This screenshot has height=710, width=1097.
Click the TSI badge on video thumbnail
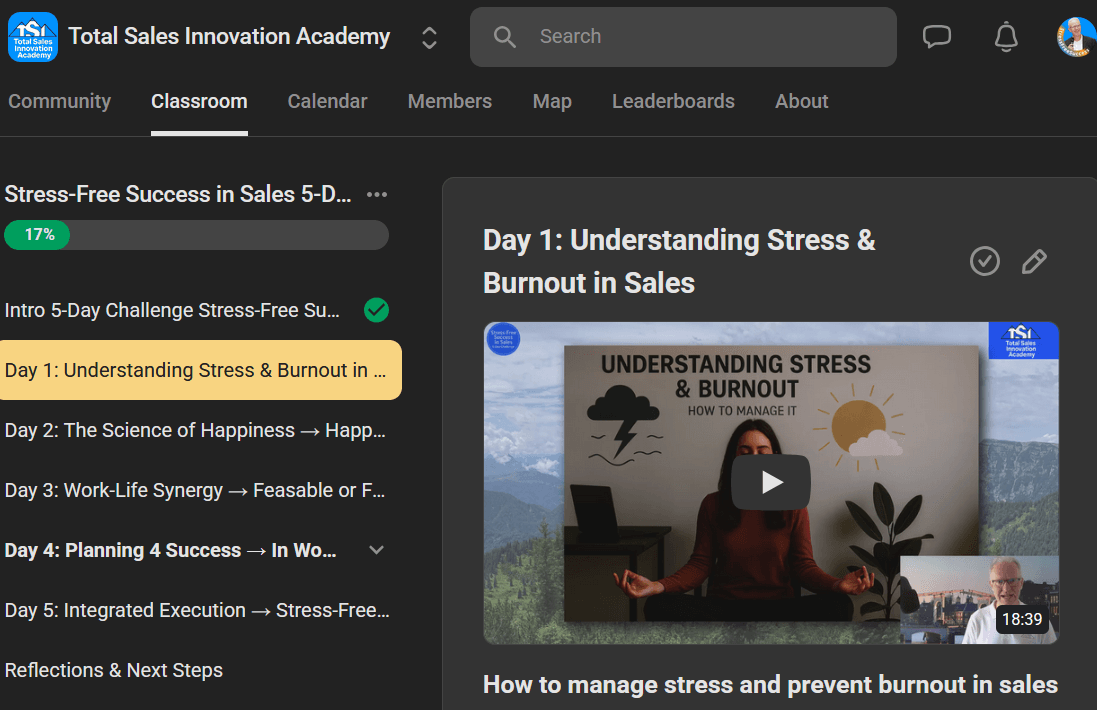click(x=1023, y=341)
